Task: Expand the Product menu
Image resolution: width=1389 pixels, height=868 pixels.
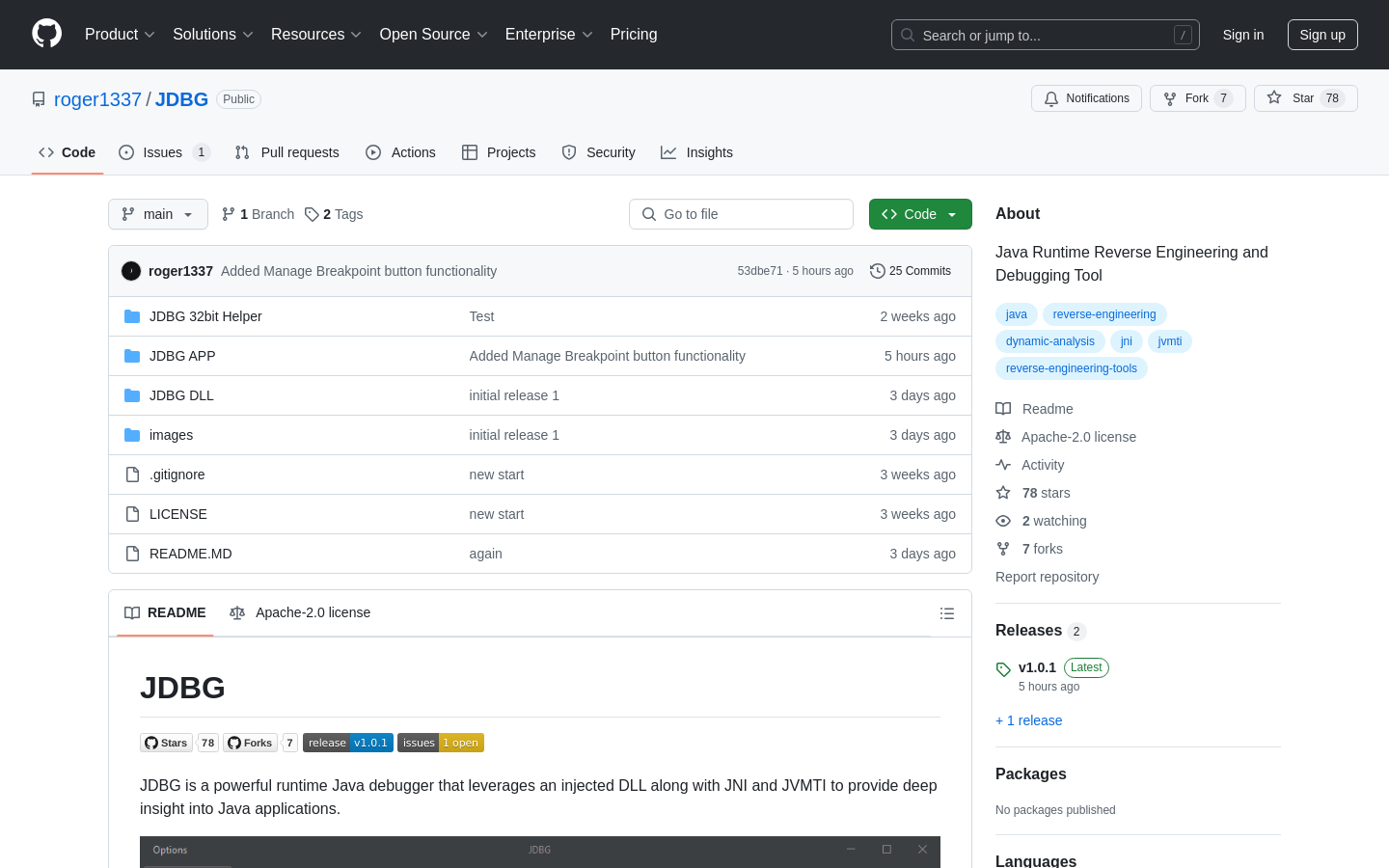Action: 120,34
